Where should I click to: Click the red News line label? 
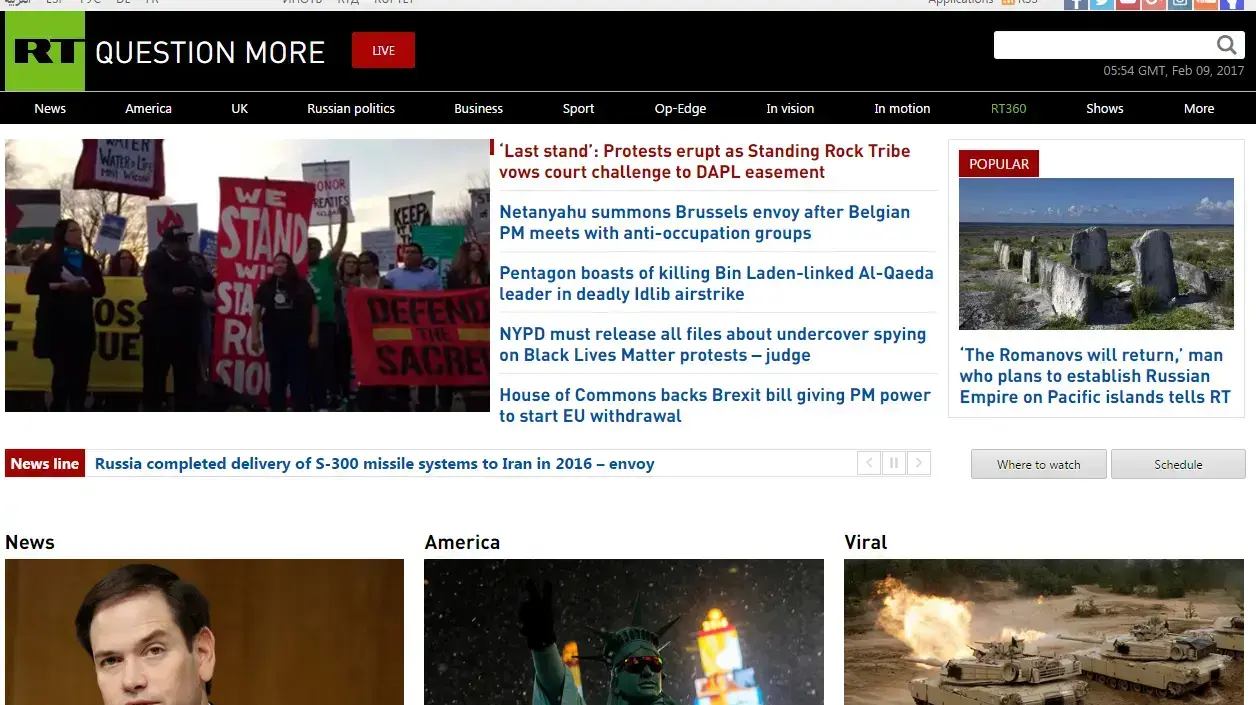45,464
